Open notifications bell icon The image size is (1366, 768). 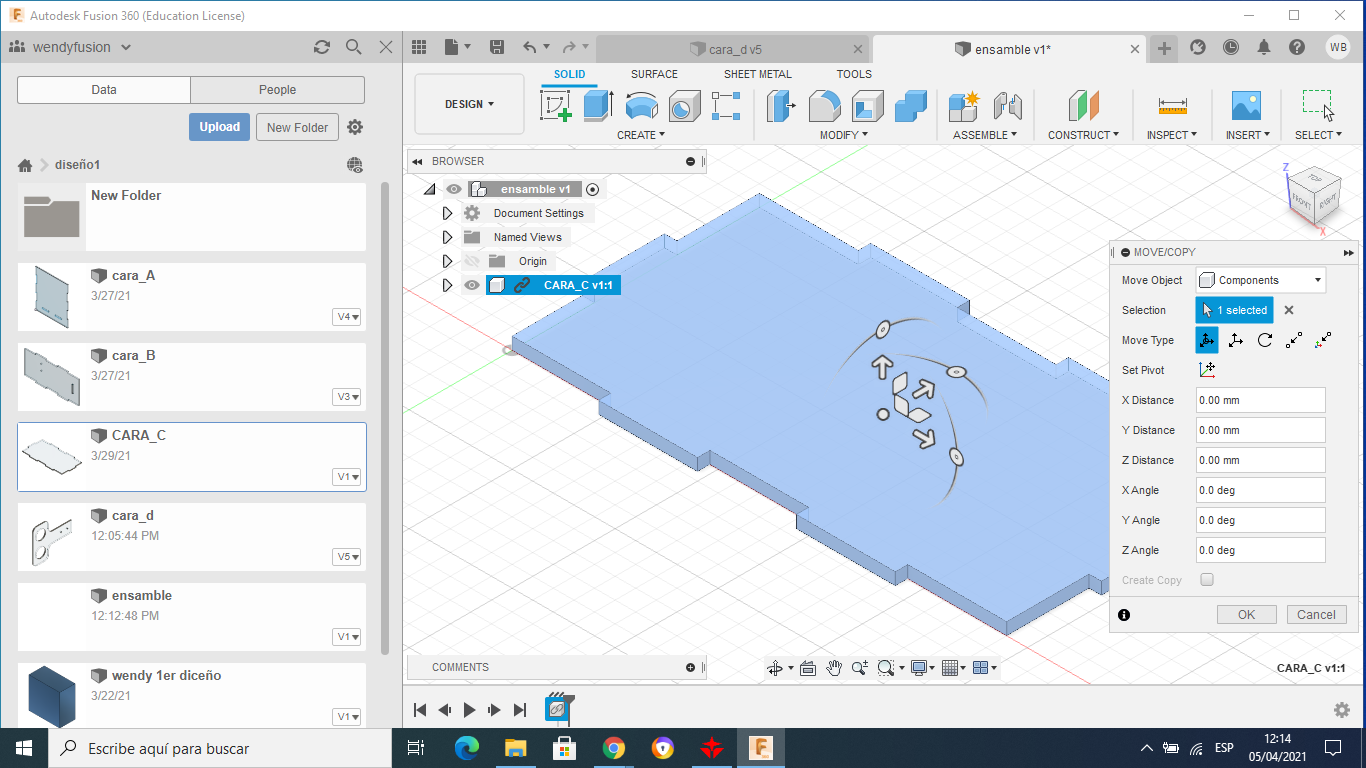tap(1264, 47)
